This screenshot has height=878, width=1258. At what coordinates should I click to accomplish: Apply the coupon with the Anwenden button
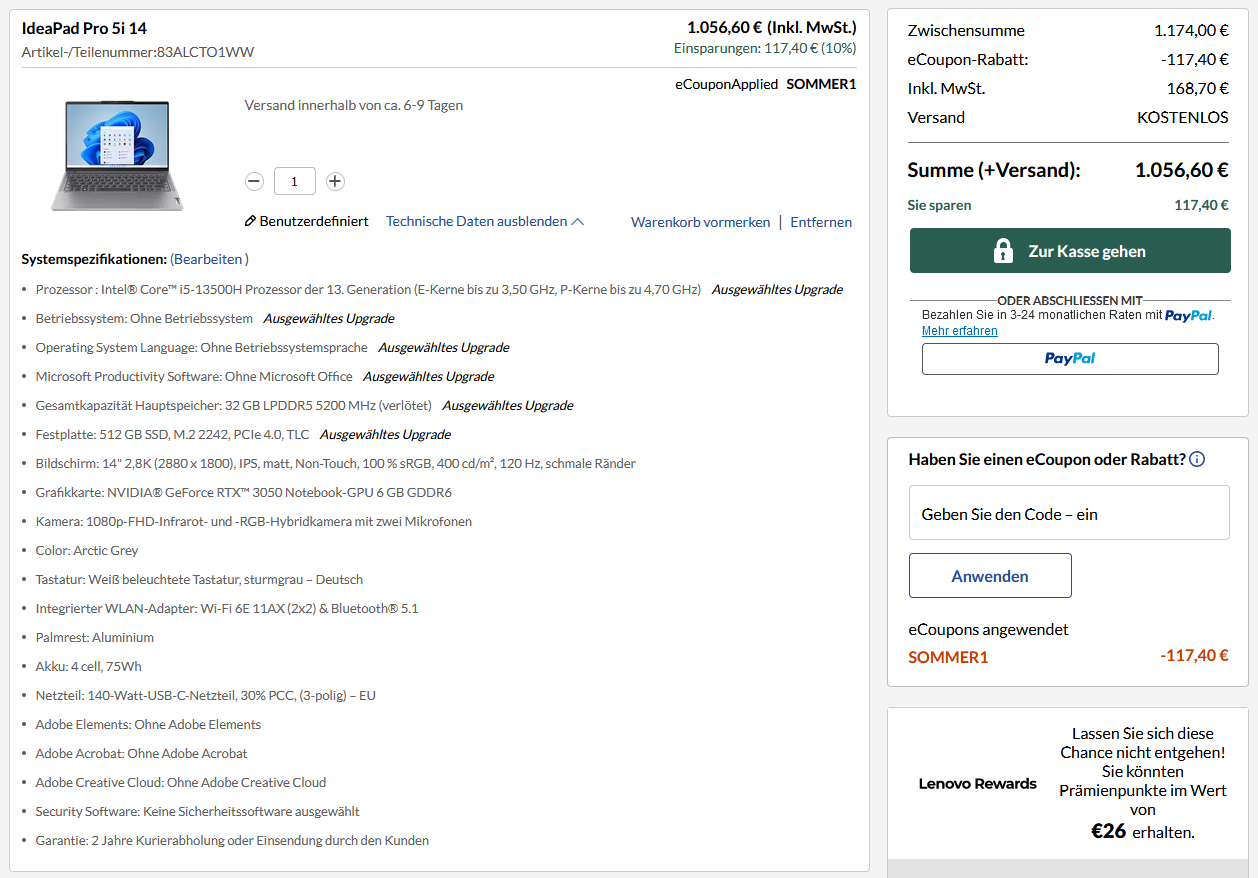pyautogui.click(x=989, y=575)
